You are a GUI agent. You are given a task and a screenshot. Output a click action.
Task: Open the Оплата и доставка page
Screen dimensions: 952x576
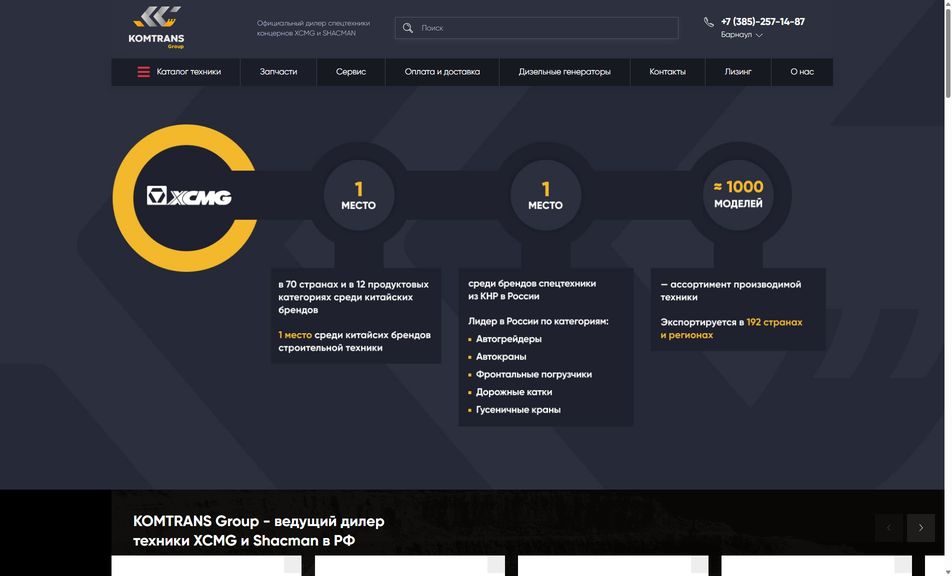(x=442, y=72)
